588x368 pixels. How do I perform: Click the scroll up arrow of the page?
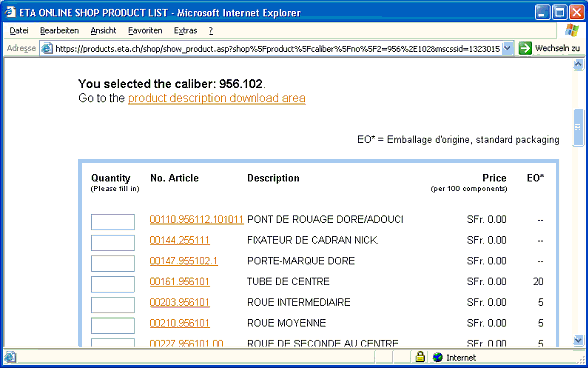[x=578, y=65]
